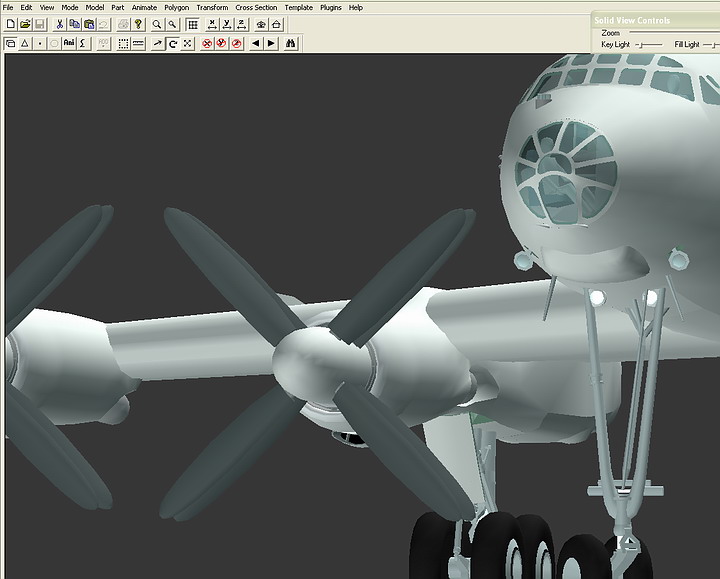Select the rotate curved-arrow tool

(172, 44)
